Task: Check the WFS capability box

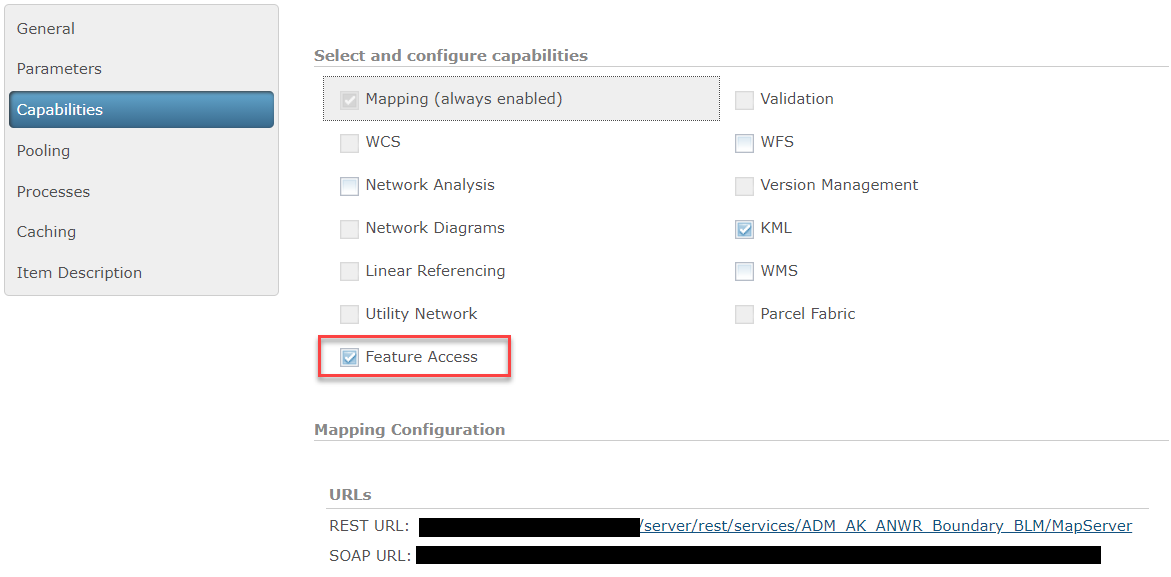Action: [744, 142]
